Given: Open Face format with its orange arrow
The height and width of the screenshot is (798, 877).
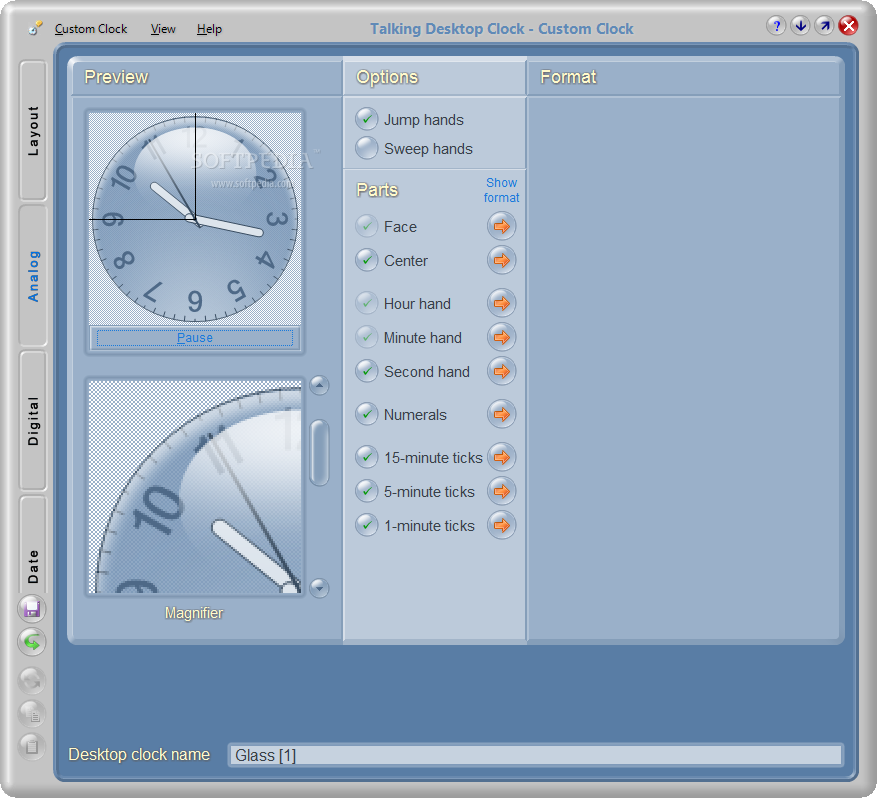Looking at the screenshot, I should click(x=501, y=226).
